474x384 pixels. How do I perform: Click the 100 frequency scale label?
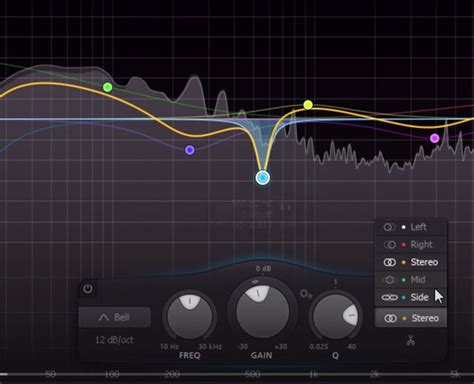click(112, 374)
